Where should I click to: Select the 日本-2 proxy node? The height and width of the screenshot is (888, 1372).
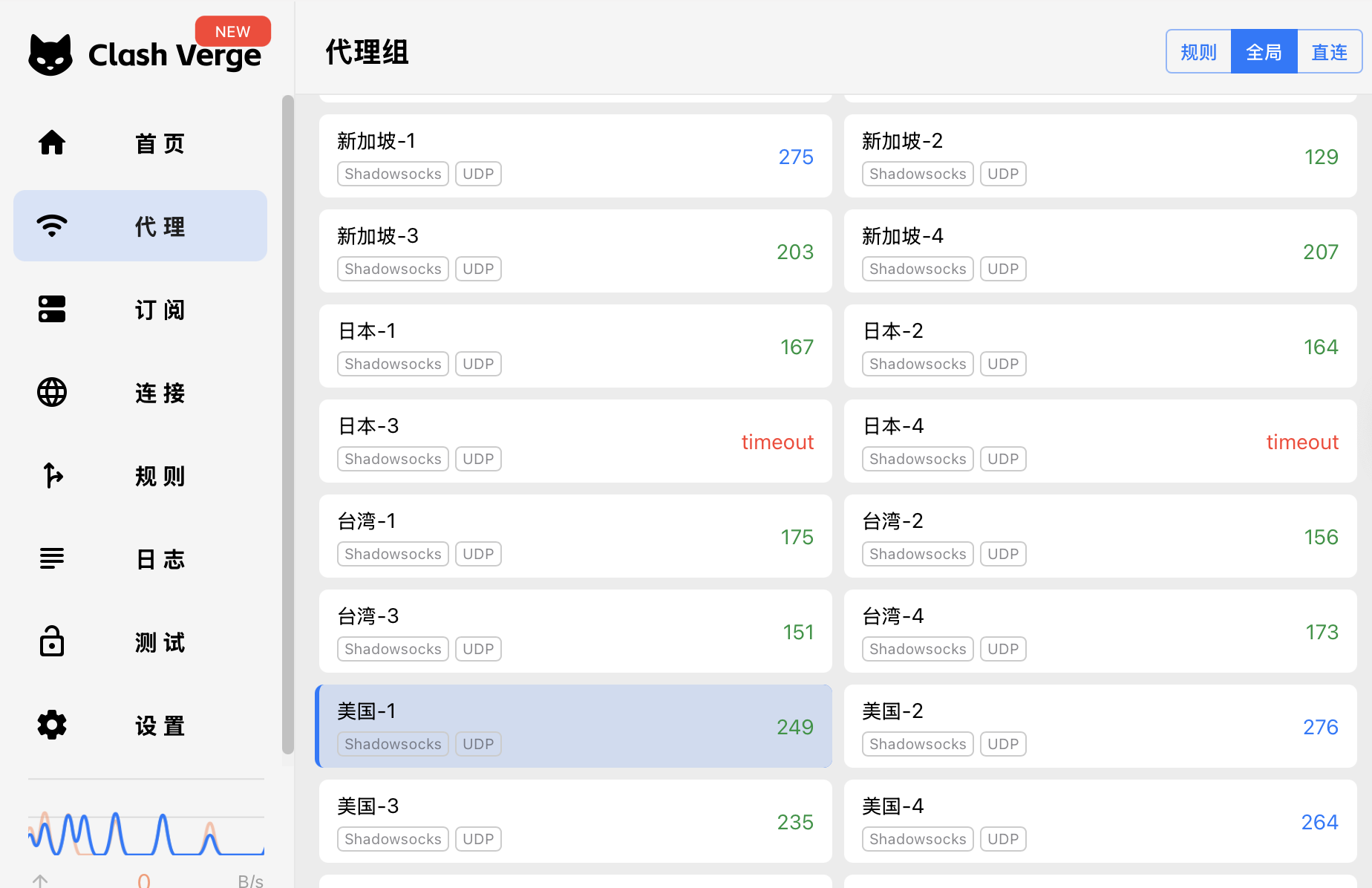pos(1100,346)
